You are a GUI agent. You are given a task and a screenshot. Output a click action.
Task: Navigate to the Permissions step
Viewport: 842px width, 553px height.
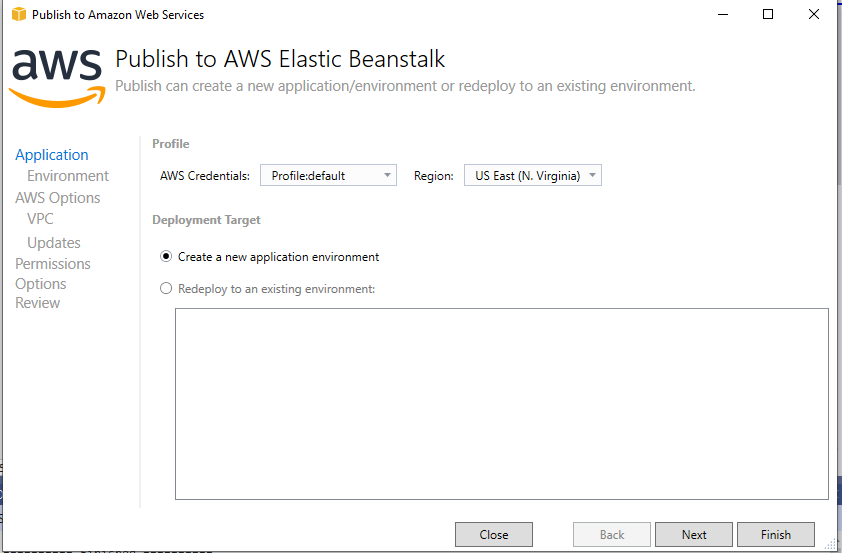53,264
